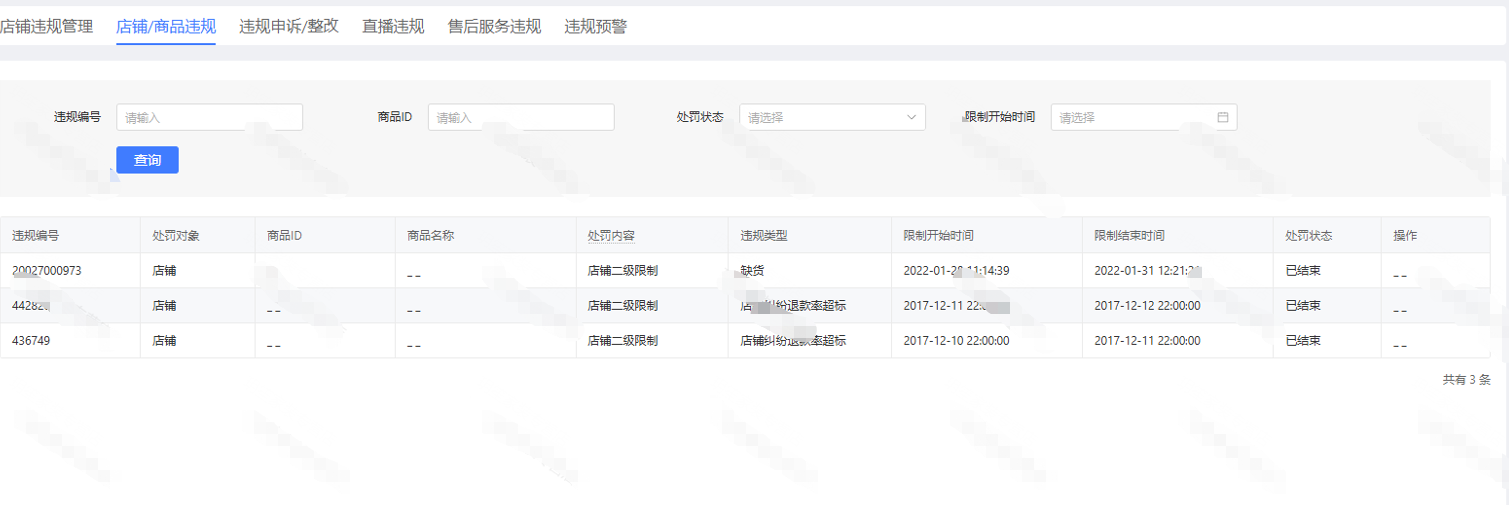1509x505 pixels.
Task: Focus the 违规编号 input field
Action: coord(209,117)
